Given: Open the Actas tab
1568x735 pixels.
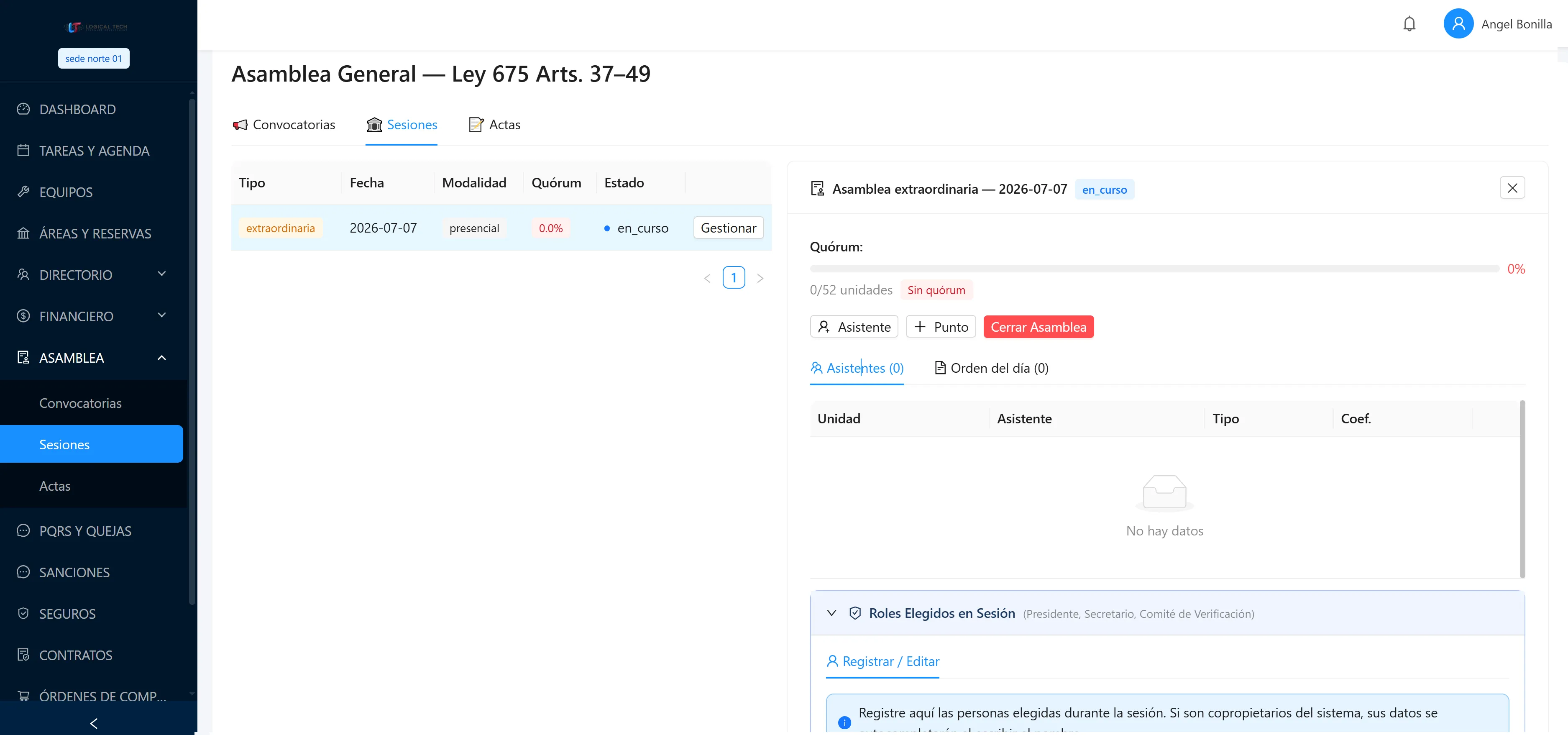Looking at the screenshot, I should click(494, 125).
